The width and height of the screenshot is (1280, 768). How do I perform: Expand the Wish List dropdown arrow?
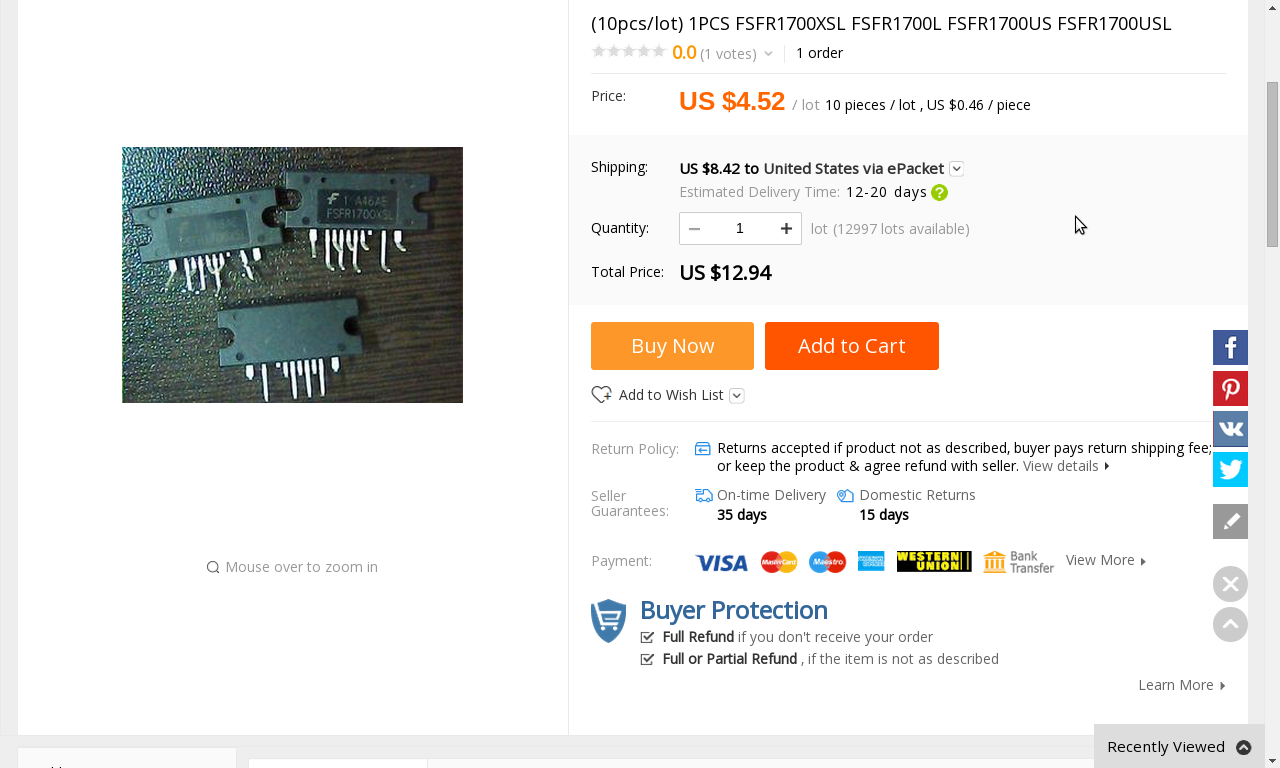coord(737,396)
